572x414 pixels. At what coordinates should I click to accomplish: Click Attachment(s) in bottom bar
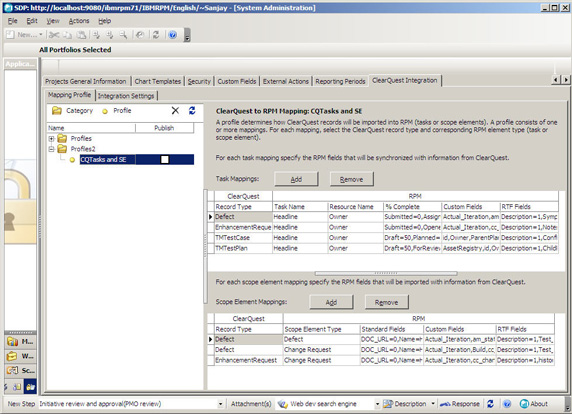251,404
